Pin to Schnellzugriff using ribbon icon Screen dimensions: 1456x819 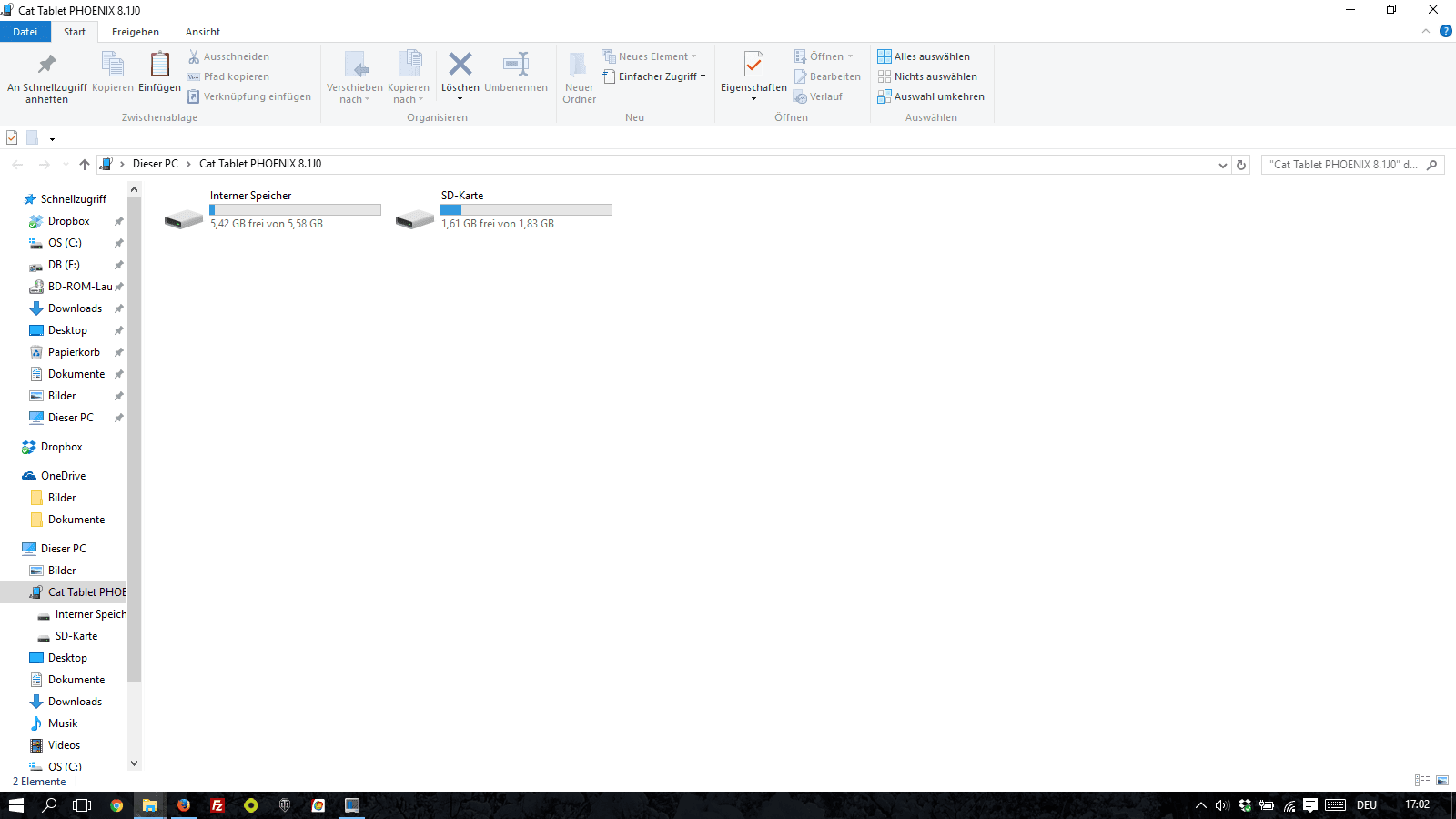(46, 65)
